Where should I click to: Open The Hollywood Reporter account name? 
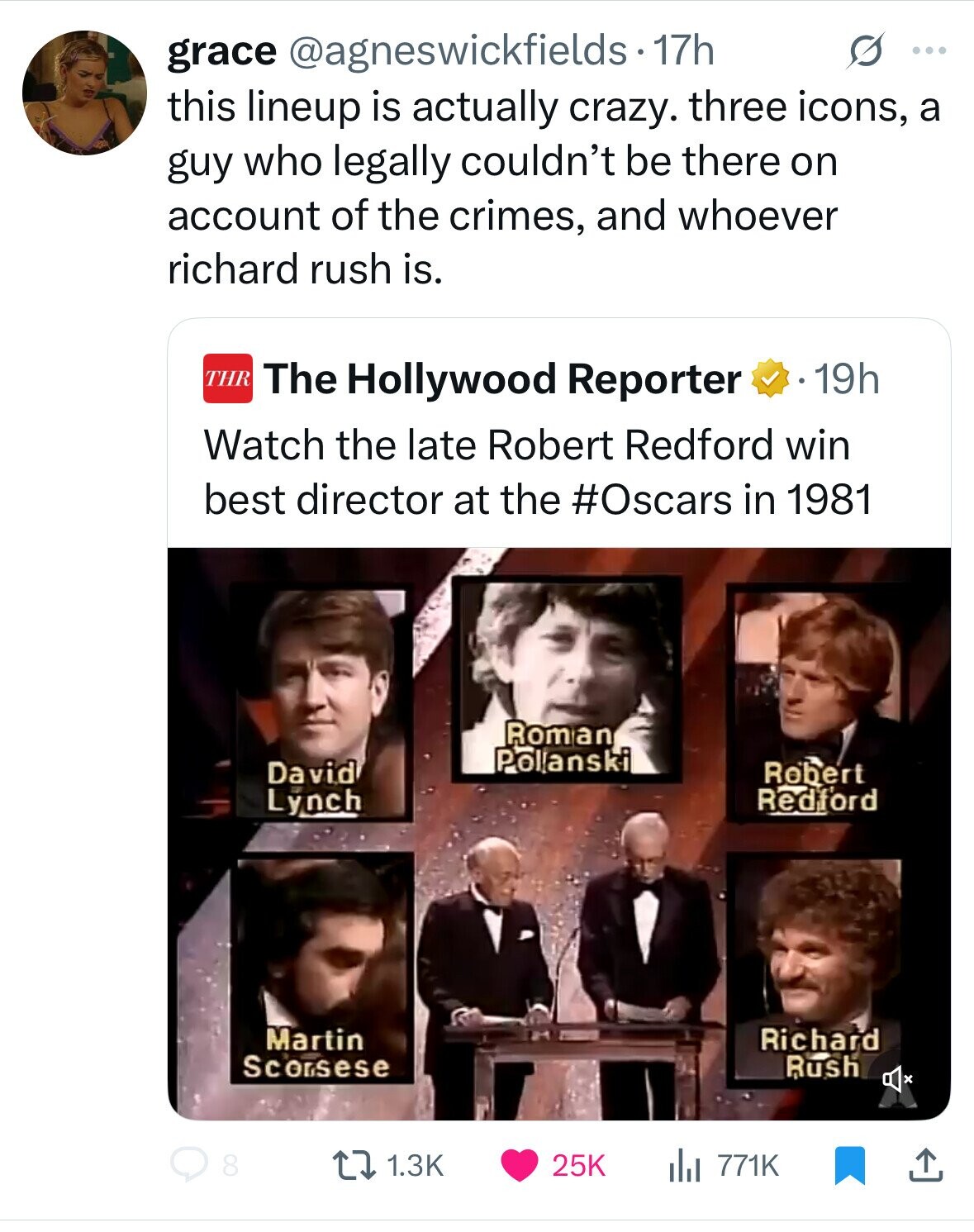pos(502,379)
